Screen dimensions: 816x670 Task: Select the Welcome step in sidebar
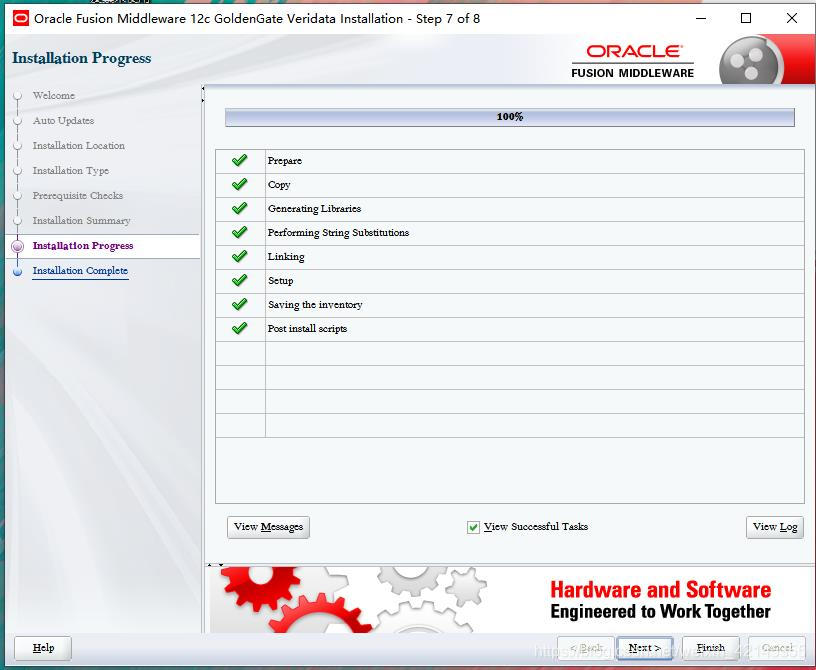tap(54, 96)
